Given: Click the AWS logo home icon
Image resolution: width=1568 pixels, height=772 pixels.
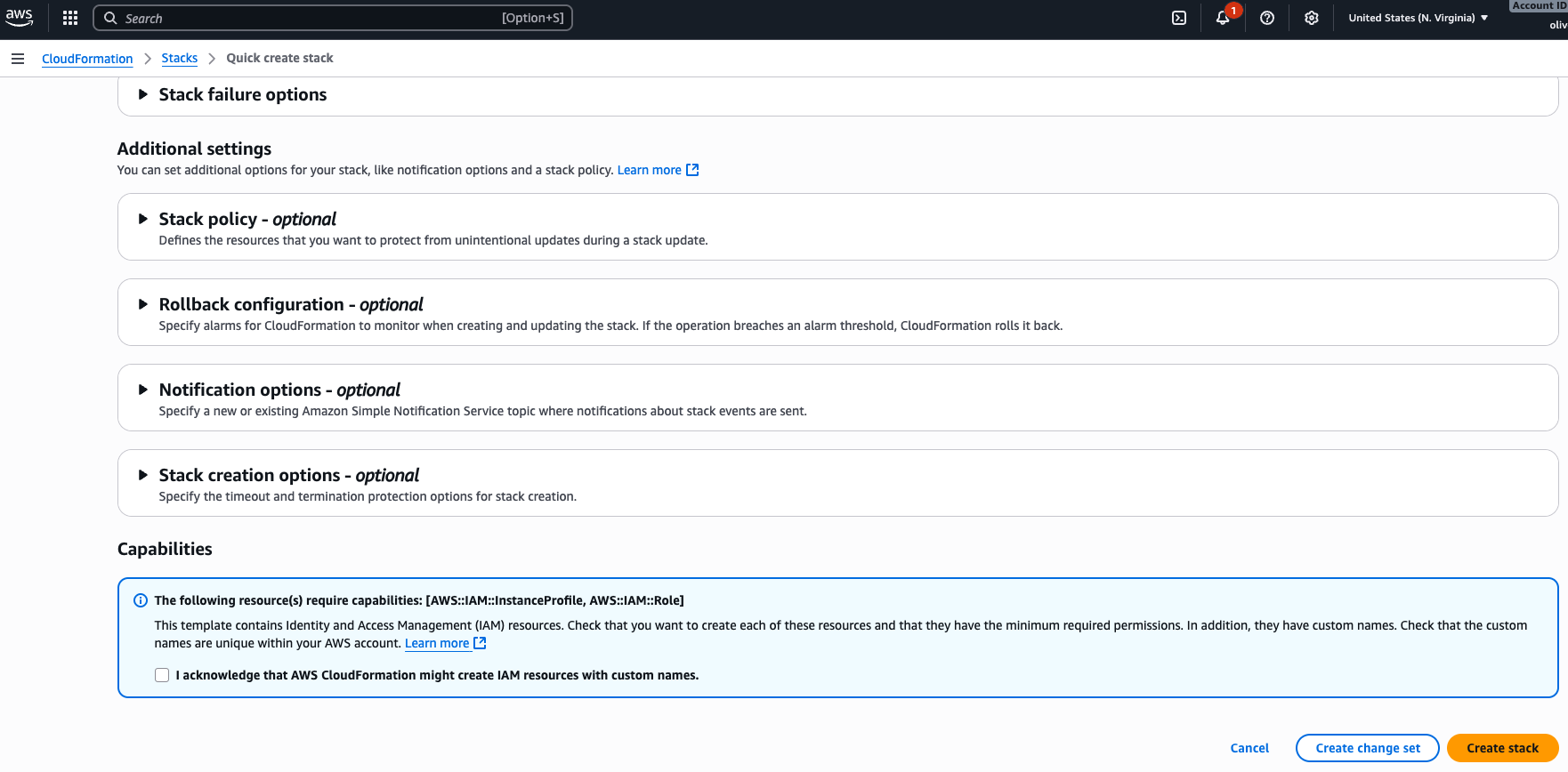Looking at the screenshot, I should (x=19, y=18).
